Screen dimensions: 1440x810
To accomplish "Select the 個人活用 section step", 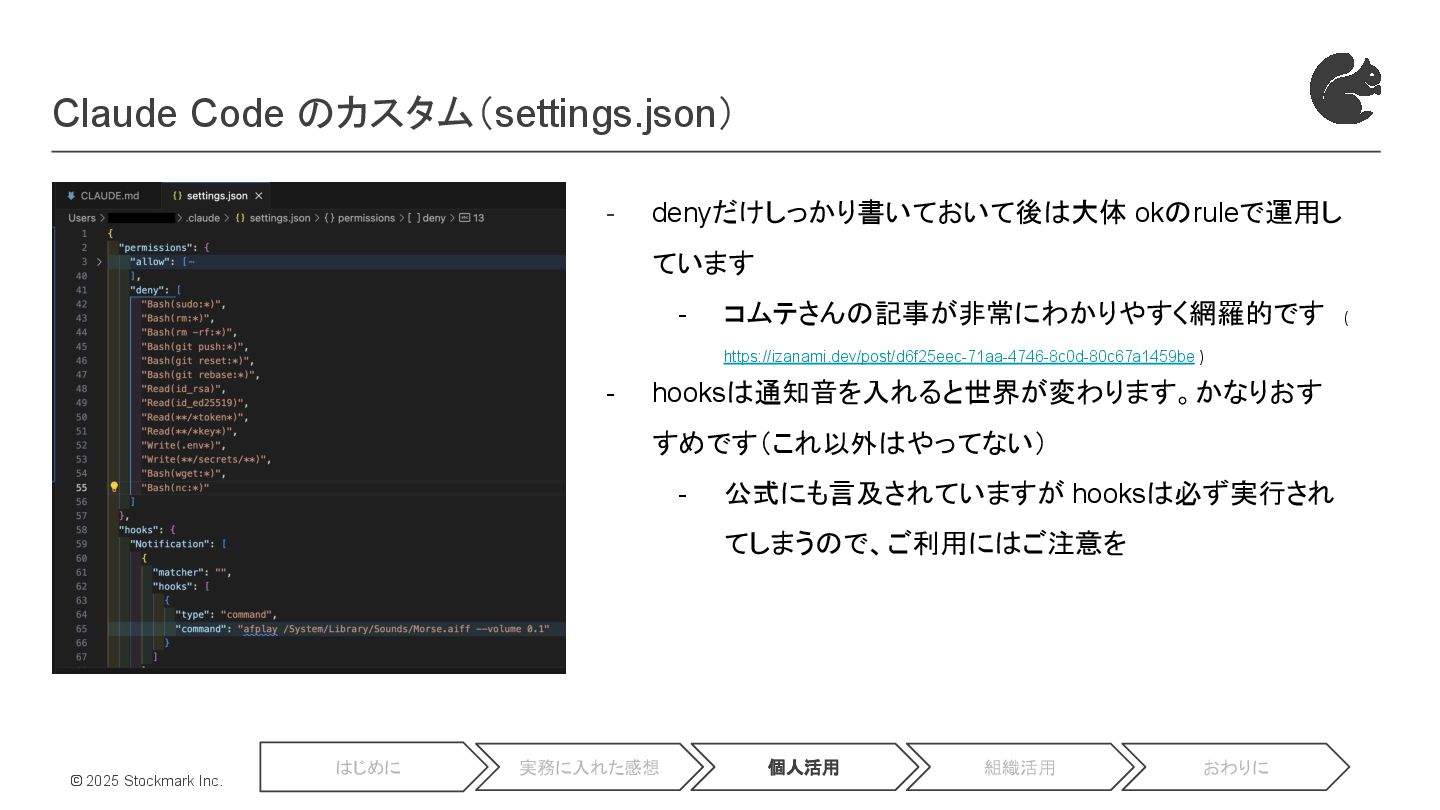I will coord(803,768).
